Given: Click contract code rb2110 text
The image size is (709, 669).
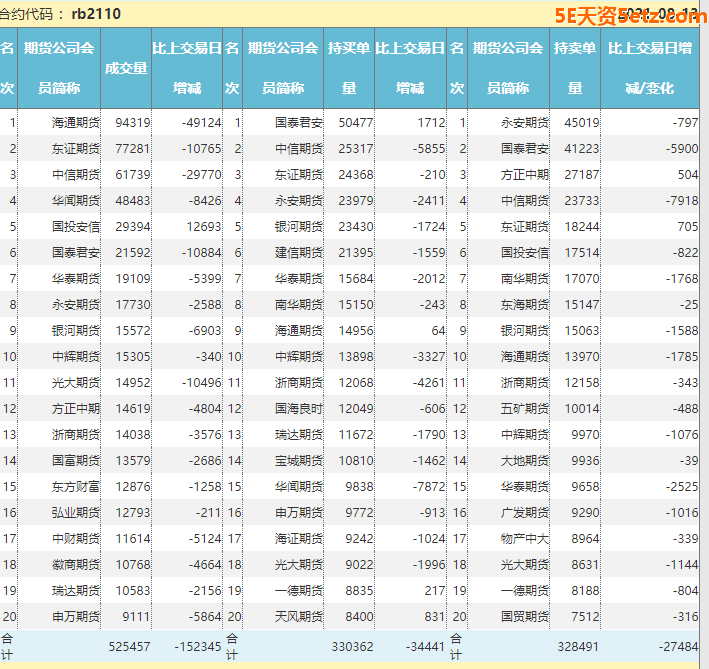Looking at the screenshot, I should click(96, 14).
